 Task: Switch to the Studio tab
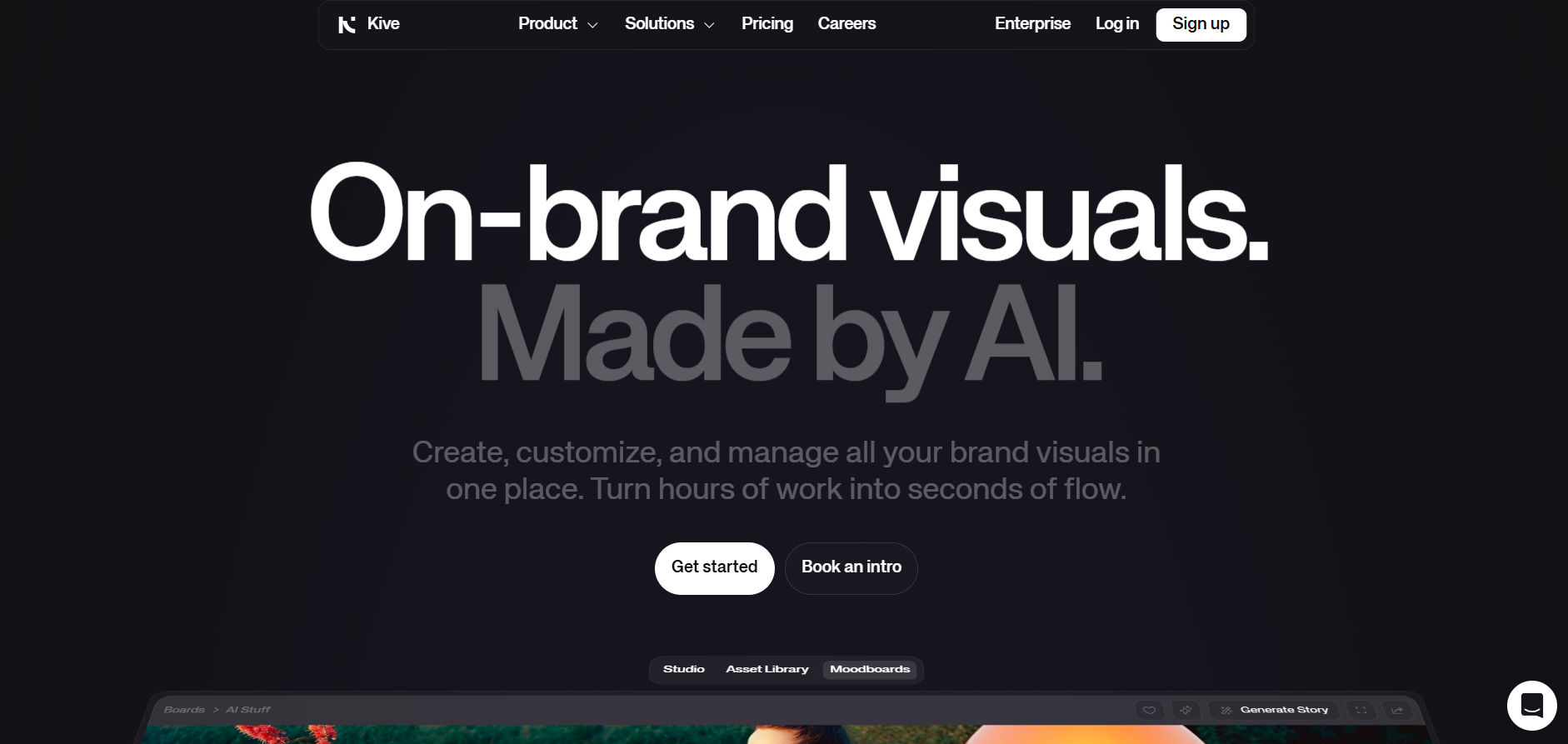click(683, 669)
